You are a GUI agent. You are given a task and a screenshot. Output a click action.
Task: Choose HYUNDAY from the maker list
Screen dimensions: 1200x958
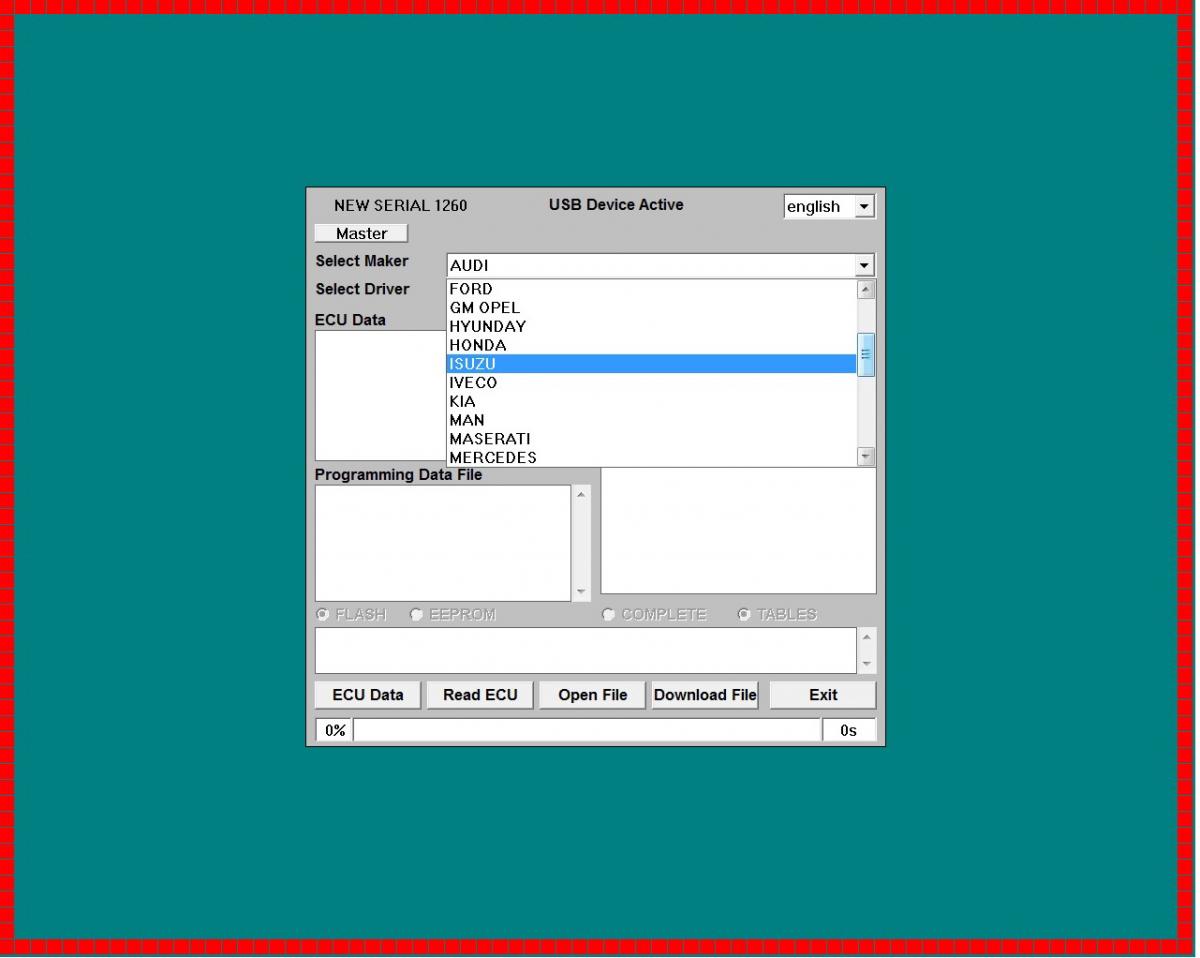point(651,326)
